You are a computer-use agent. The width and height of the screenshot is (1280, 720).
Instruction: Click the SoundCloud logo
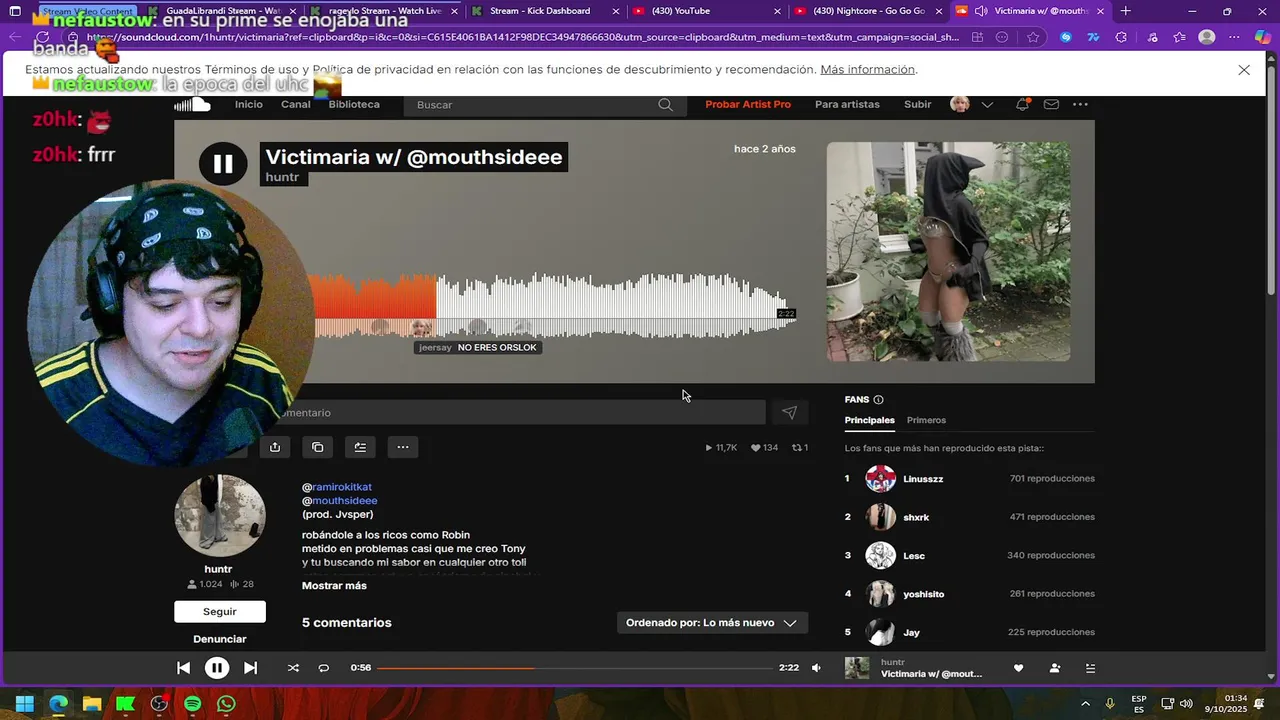point(193,104)
